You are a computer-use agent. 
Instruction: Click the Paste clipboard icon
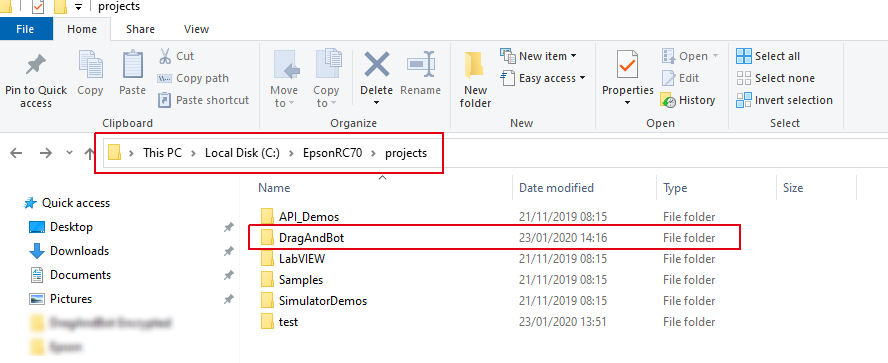[133, 65]
